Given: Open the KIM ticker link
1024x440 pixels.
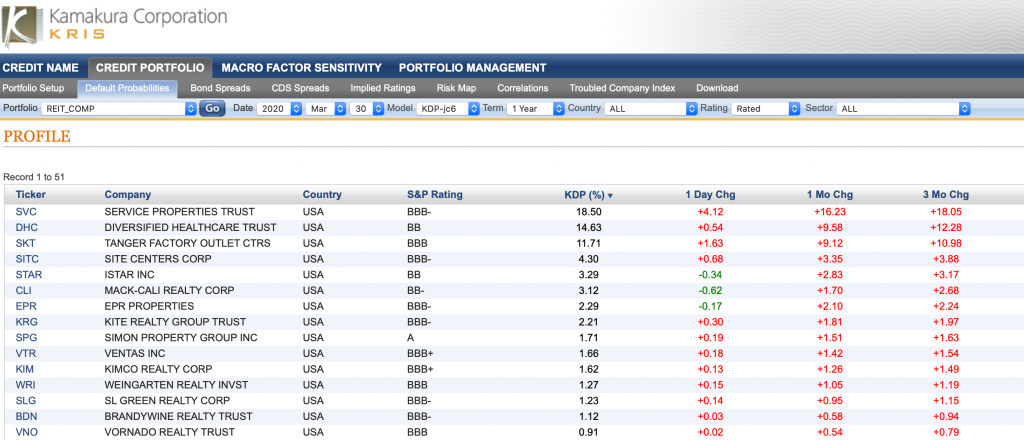Looking at the screenshot, I should [x=25, y=369].
